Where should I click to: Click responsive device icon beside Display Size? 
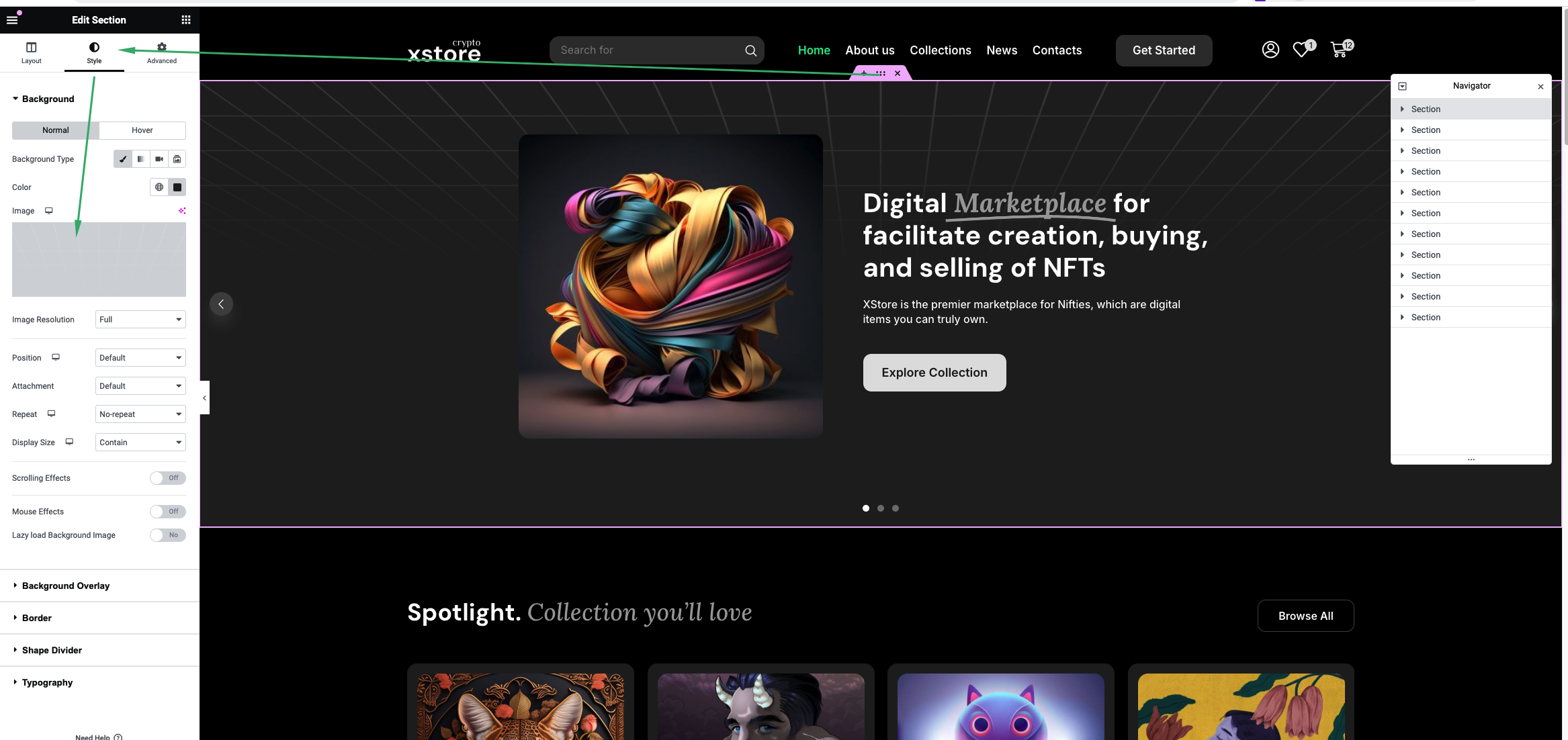(x=69, y=442)
